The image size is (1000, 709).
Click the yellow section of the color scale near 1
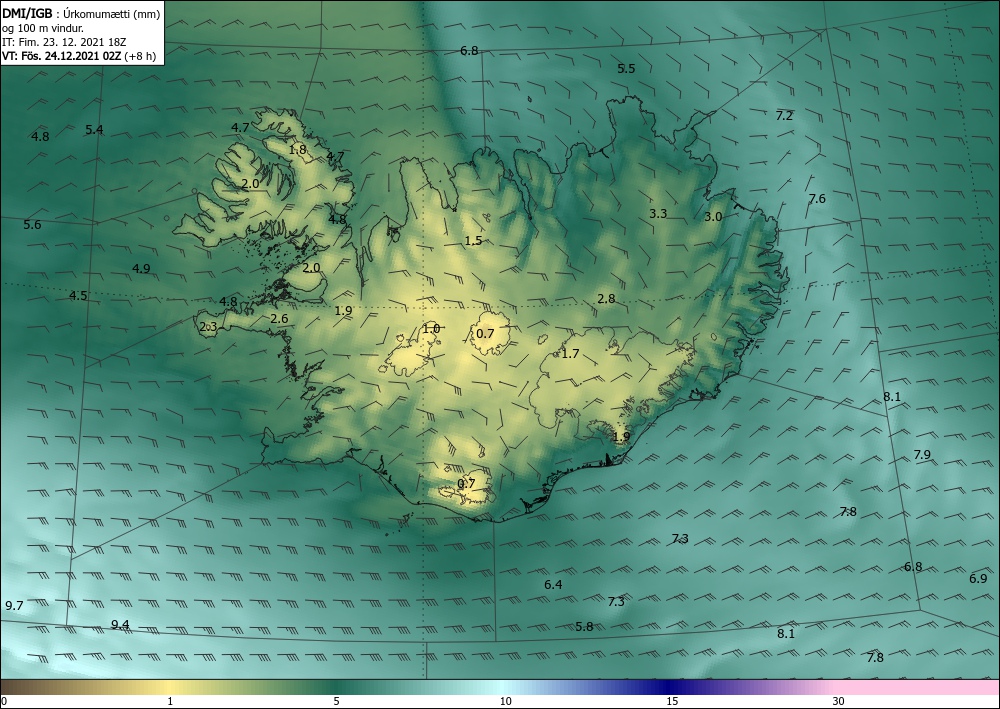point(169,687)
